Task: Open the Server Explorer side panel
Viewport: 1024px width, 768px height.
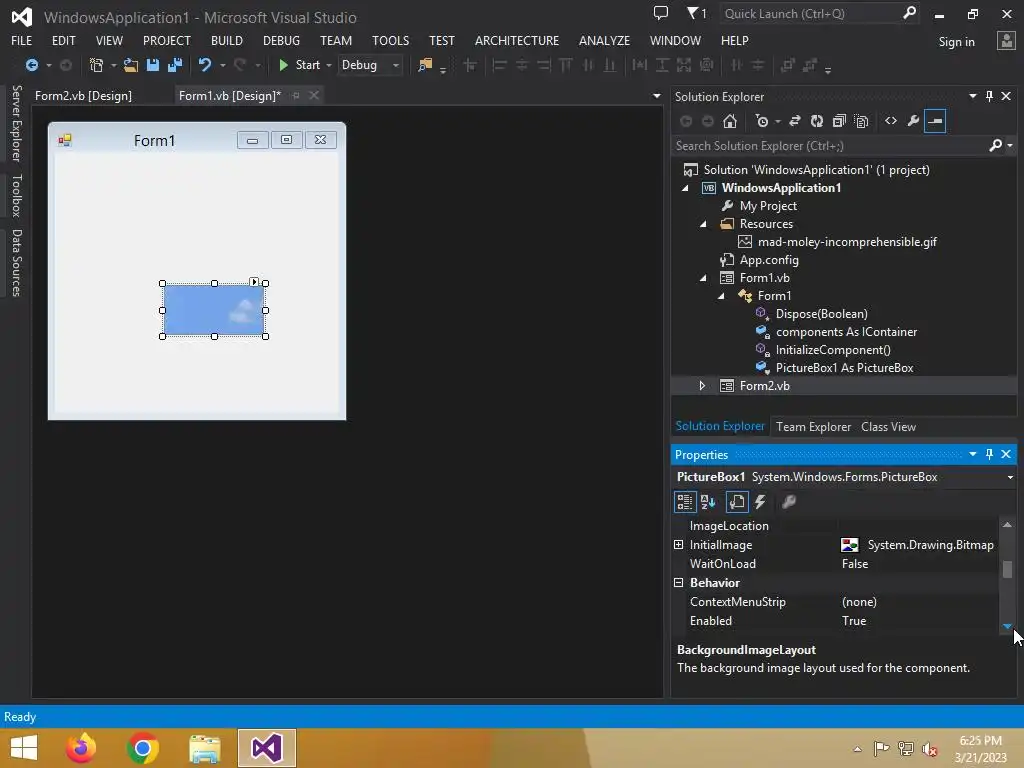Action: (x=16, y=123)
